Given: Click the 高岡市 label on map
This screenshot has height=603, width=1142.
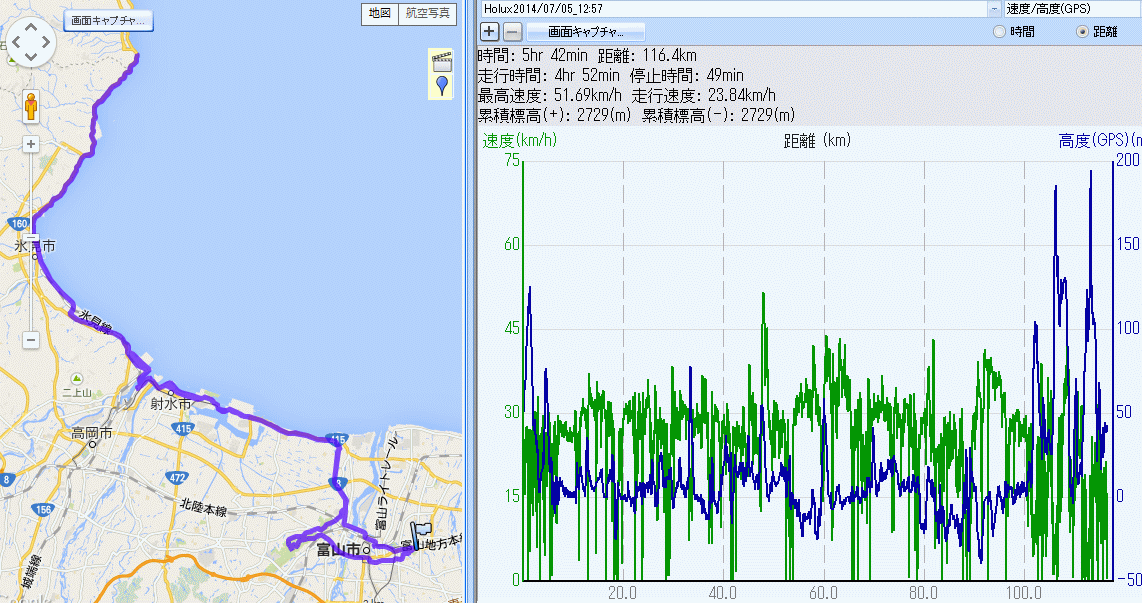Looking at the screenshot, I should click(91, 434).
